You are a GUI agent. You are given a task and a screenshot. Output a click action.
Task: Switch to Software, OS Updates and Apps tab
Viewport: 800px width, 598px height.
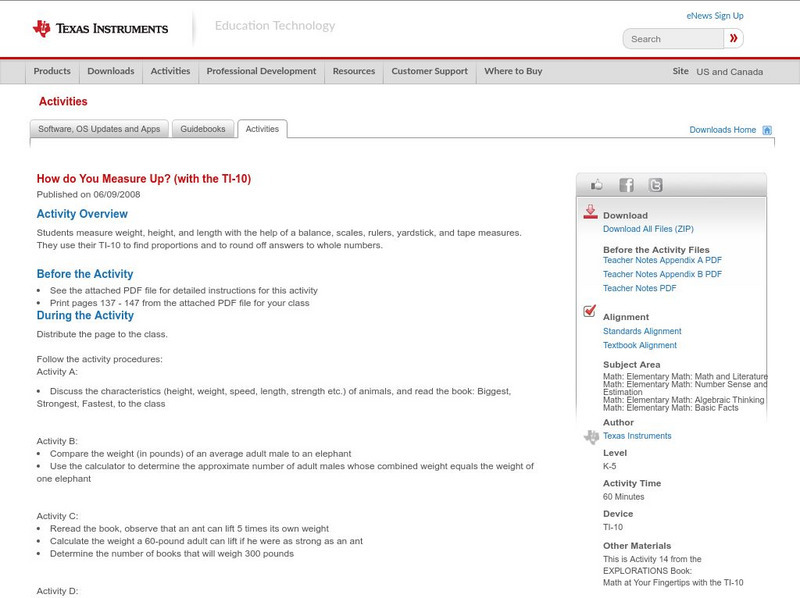coord(99,129)
